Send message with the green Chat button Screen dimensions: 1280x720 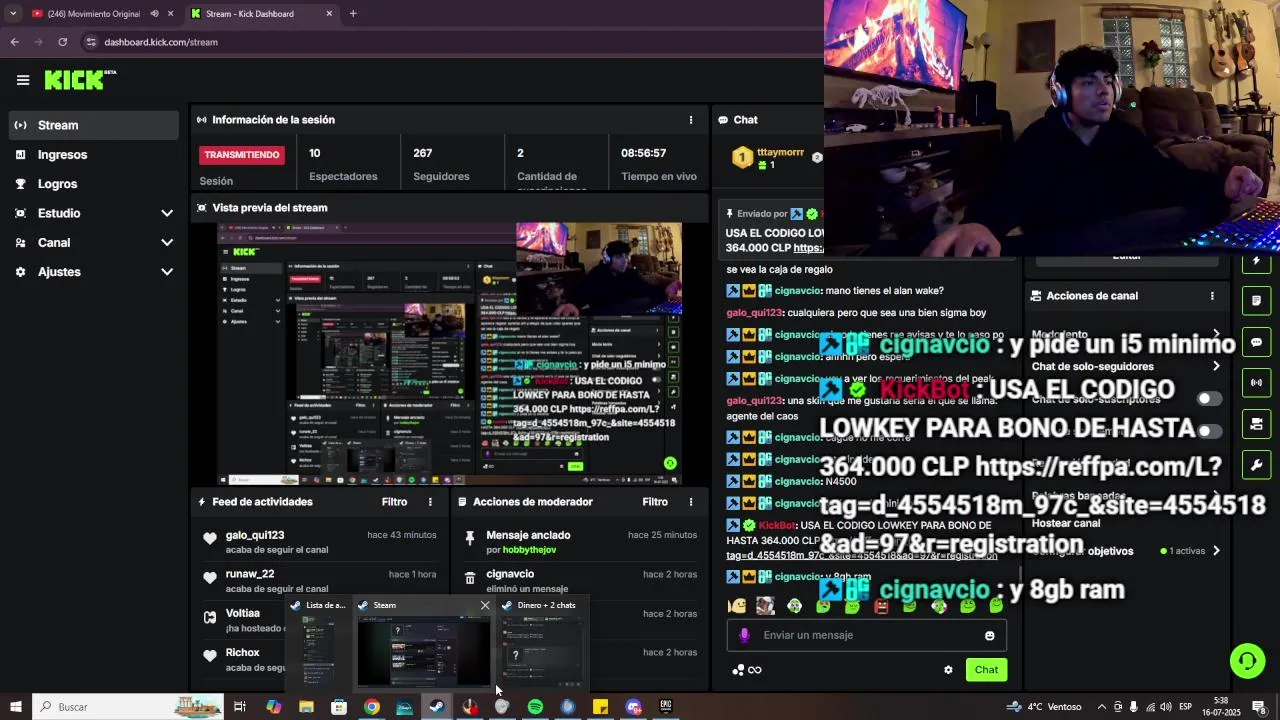click(x=986, y=670)
